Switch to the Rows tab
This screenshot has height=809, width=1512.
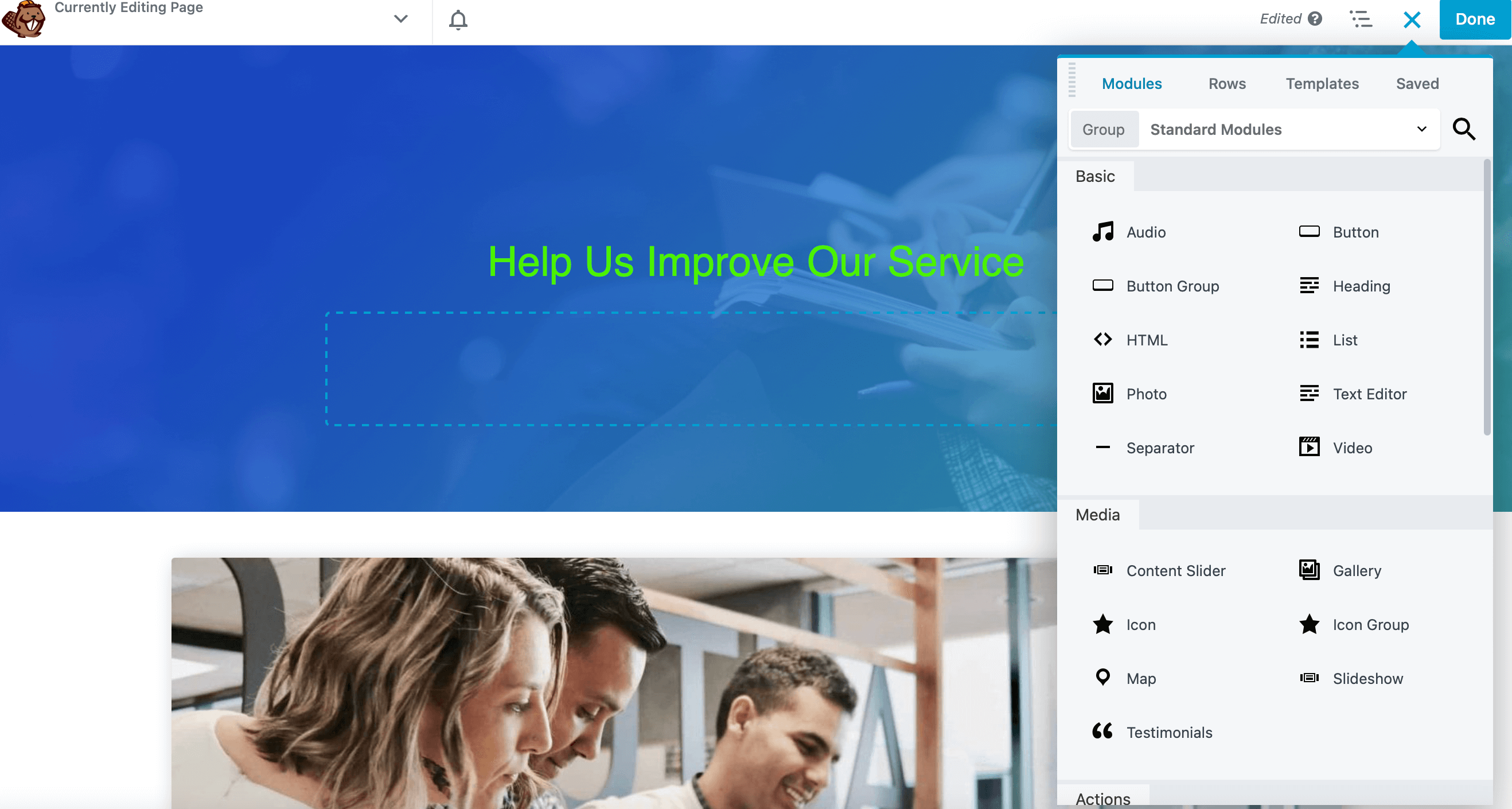click(x=1226, y=83)
